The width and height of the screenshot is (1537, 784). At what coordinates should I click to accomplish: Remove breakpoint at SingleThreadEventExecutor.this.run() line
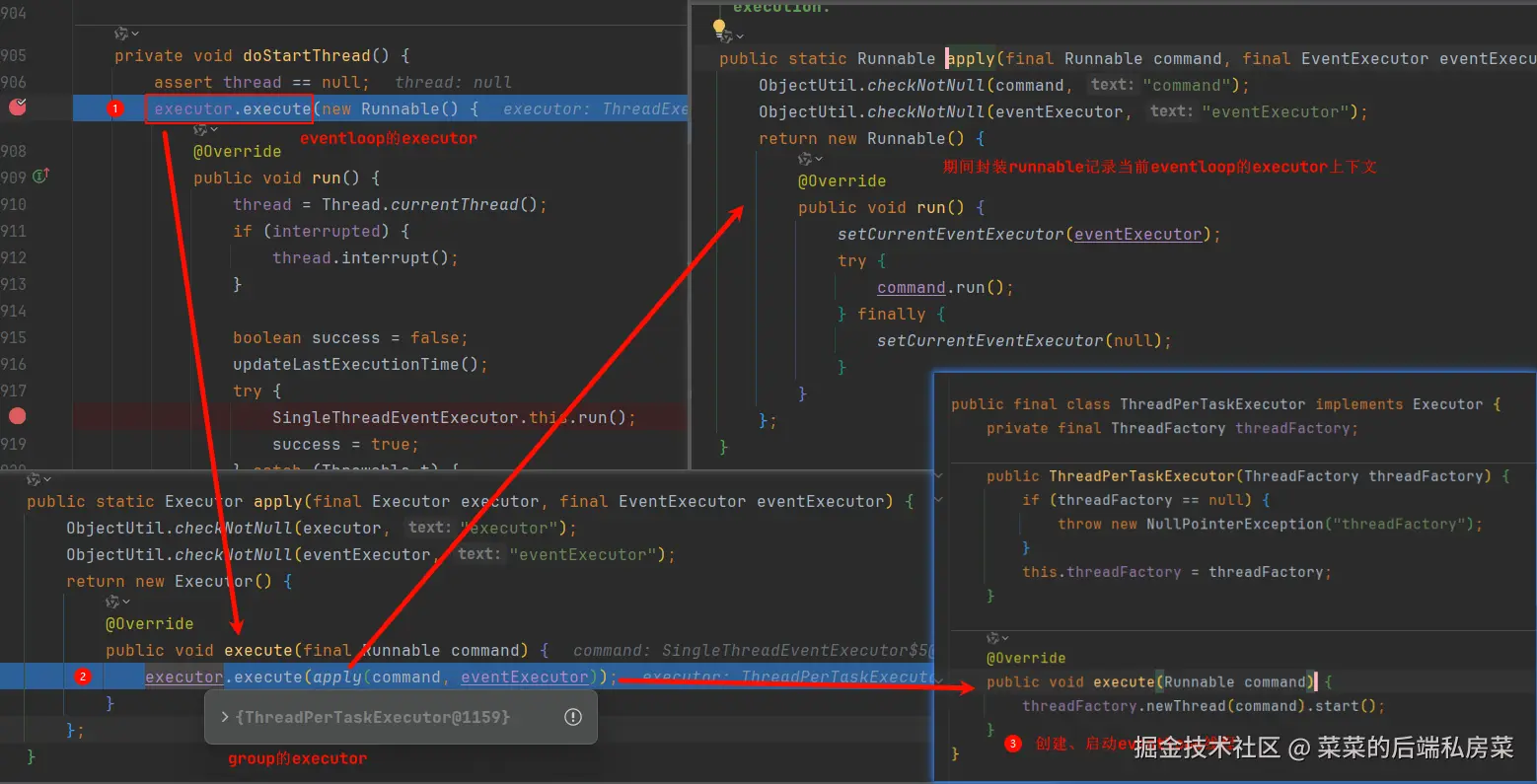click(x=18, y=416)
